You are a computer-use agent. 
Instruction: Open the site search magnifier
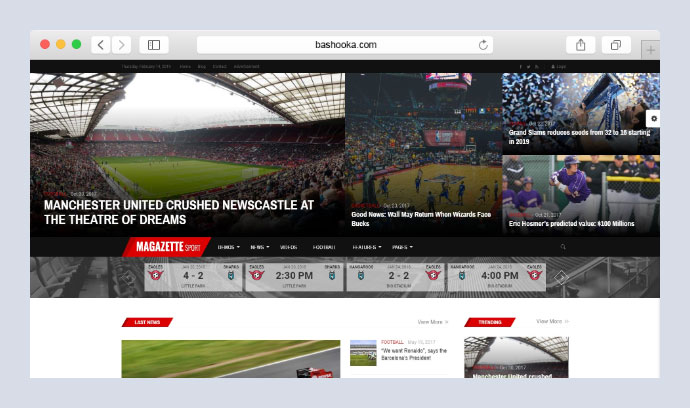pos(563,247)
